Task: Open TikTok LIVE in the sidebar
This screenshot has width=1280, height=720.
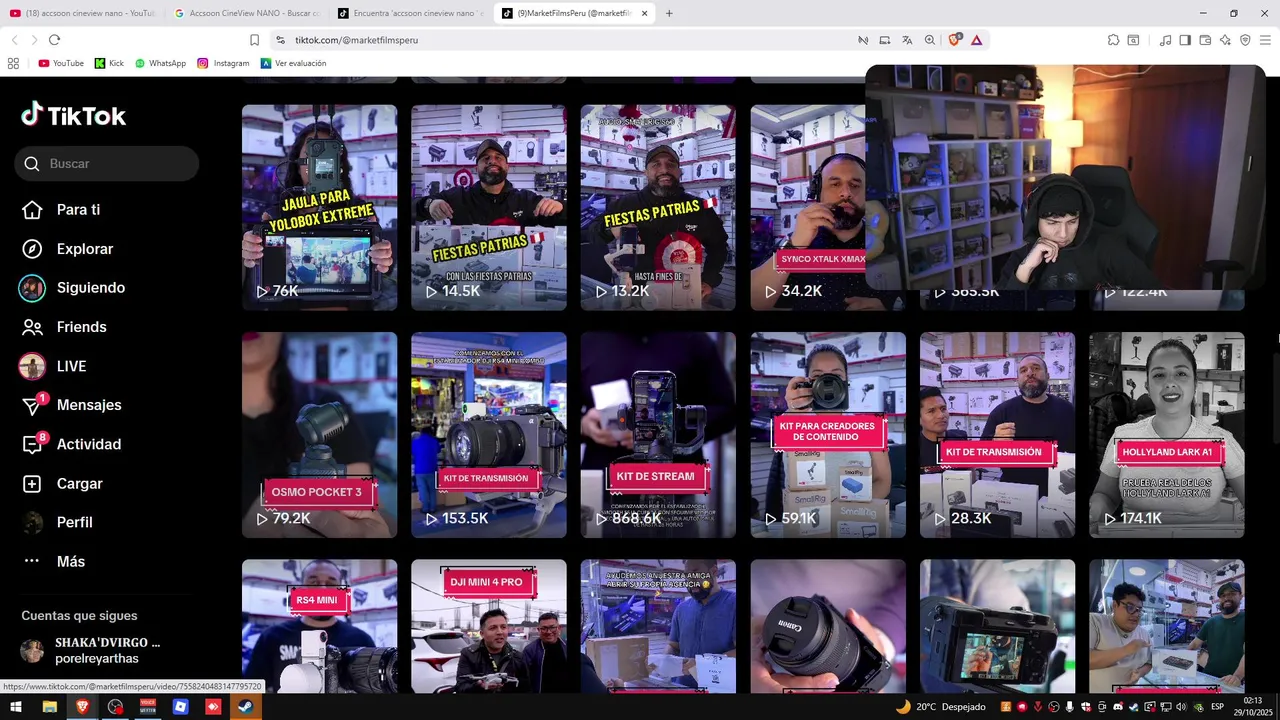Action: coord(53,366)
